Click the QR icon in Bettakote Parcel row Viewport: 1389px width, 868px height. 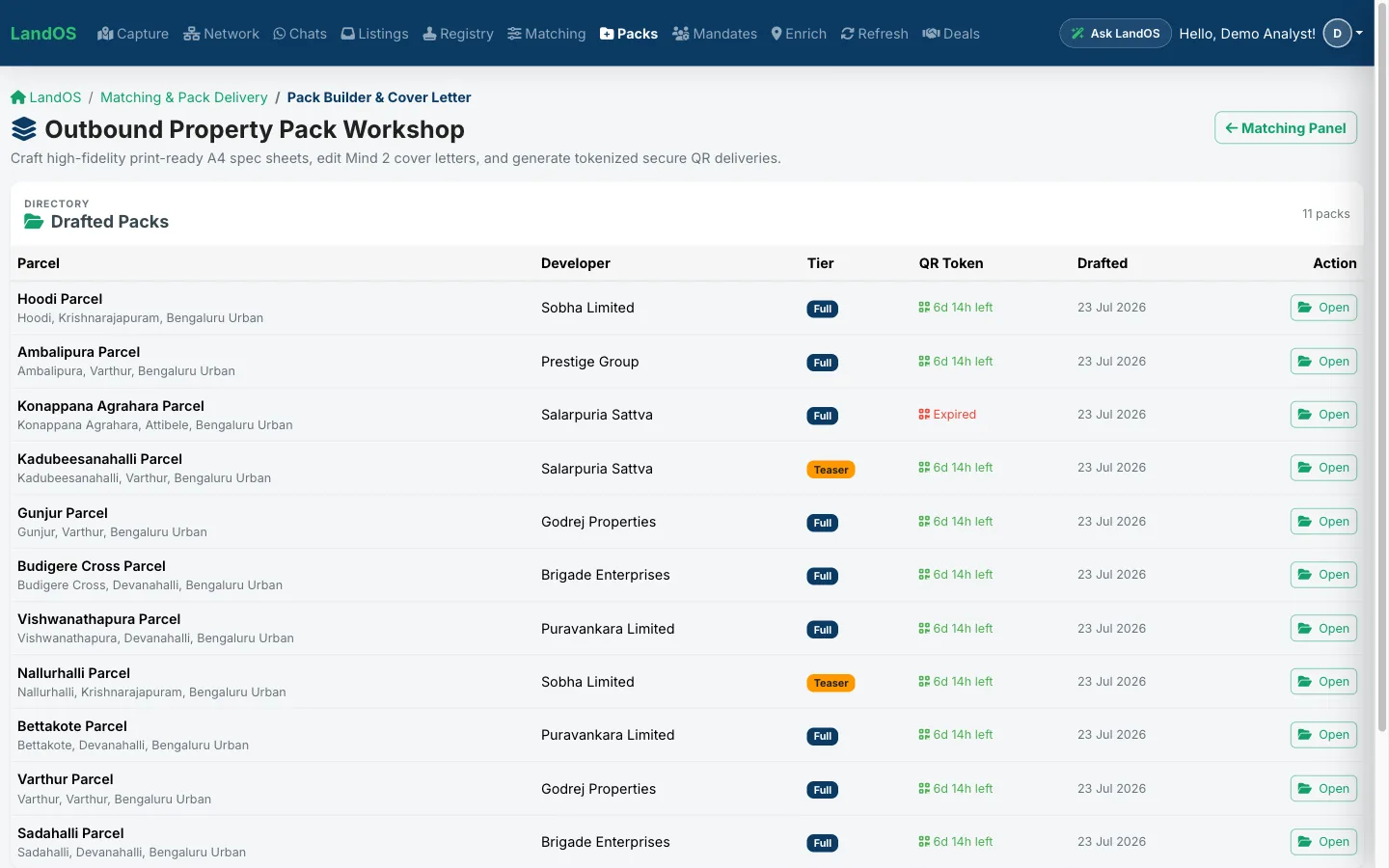click(924, 735)
